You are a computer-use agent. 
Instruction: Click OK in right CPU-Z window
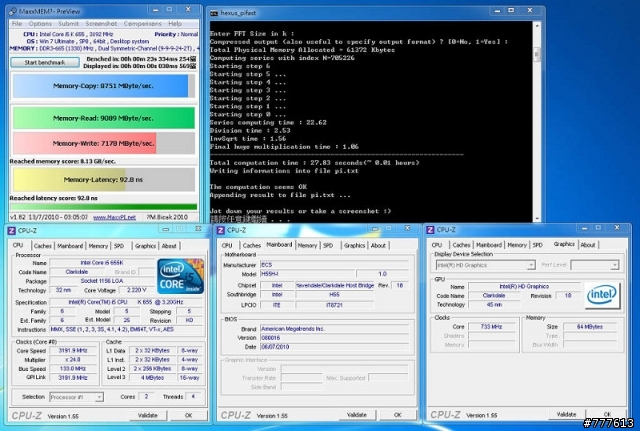[x=607, y=414]
